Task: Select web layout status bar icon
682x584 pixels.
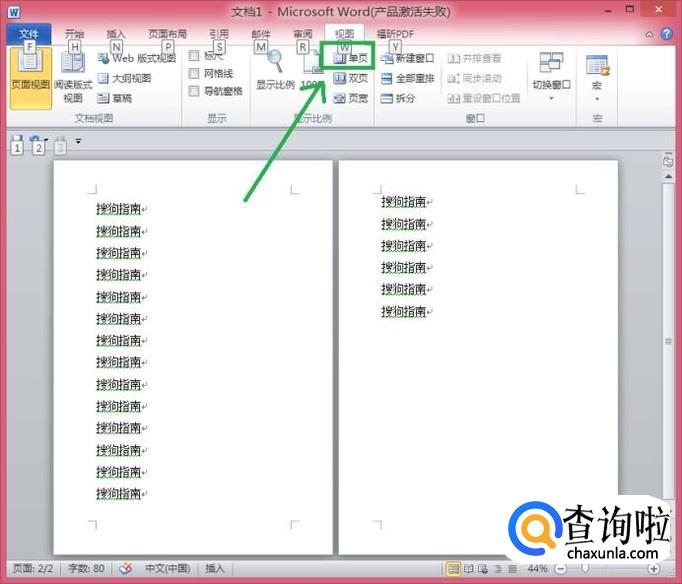Action: pyautogui.click(x=483, y=568)
